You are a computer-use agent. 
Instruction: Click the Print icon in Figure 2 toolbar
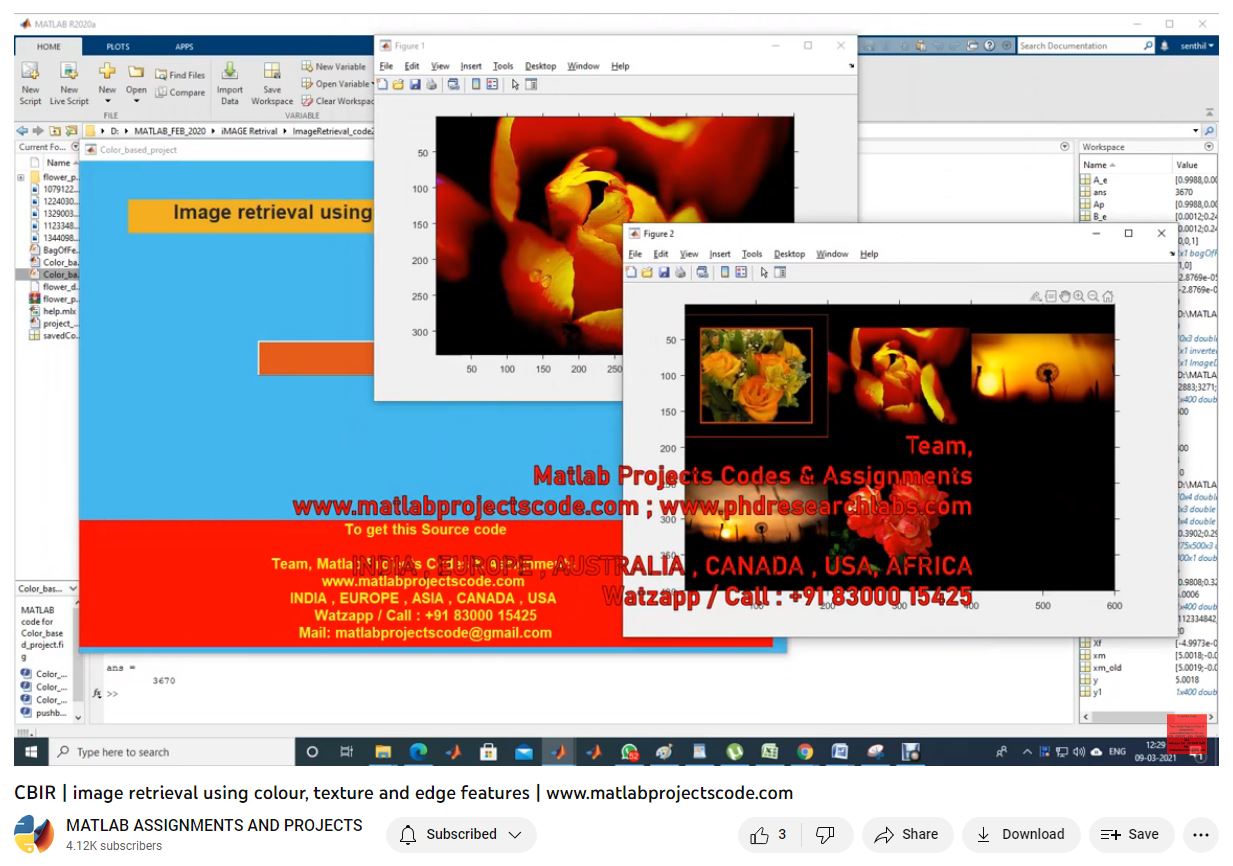click(x=680, y=272)
